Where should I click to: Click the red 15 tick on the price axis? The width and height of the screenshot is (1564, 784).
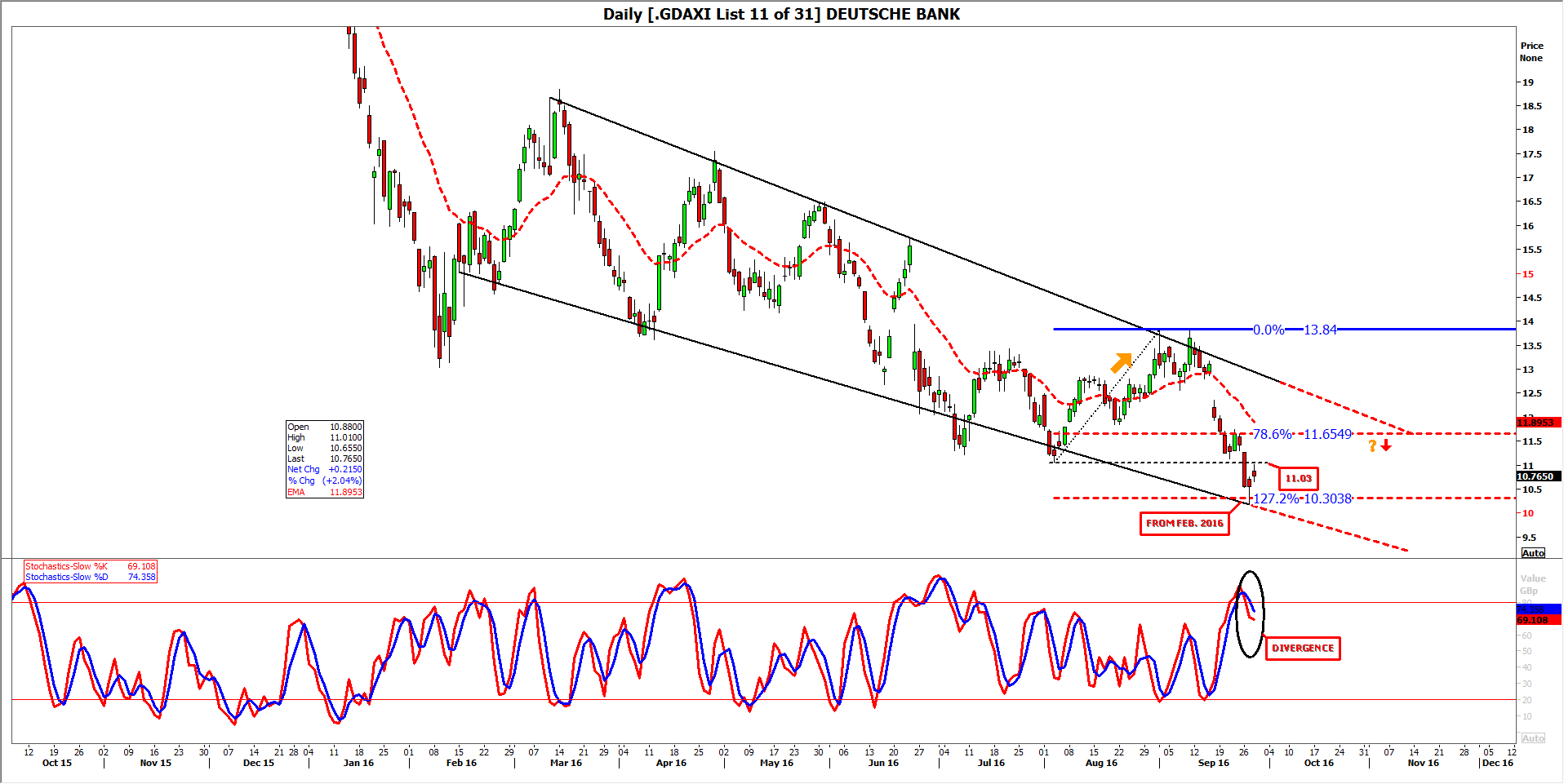[x=1527, y=274]
